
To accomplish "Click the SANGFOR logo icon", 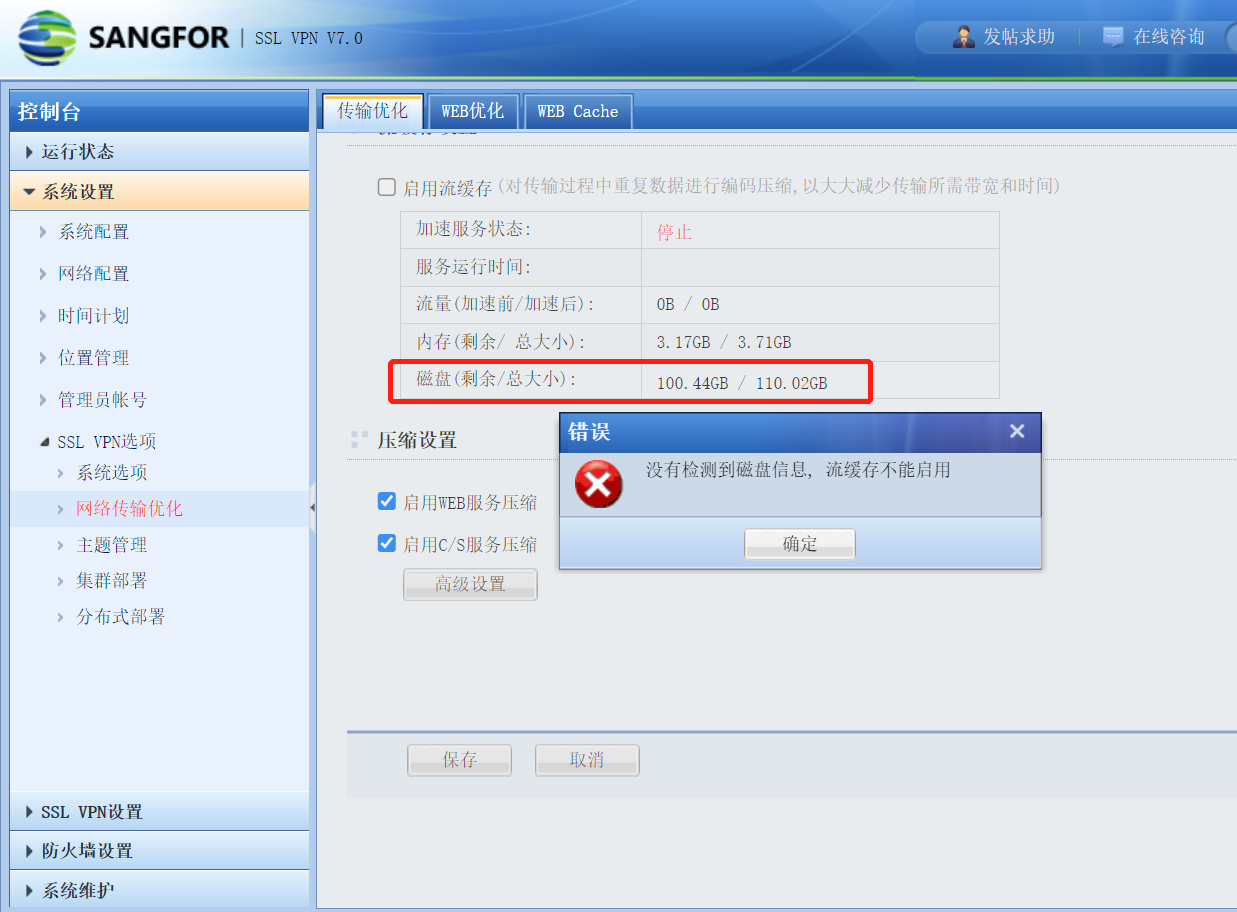I will click(x=46, y=38).
